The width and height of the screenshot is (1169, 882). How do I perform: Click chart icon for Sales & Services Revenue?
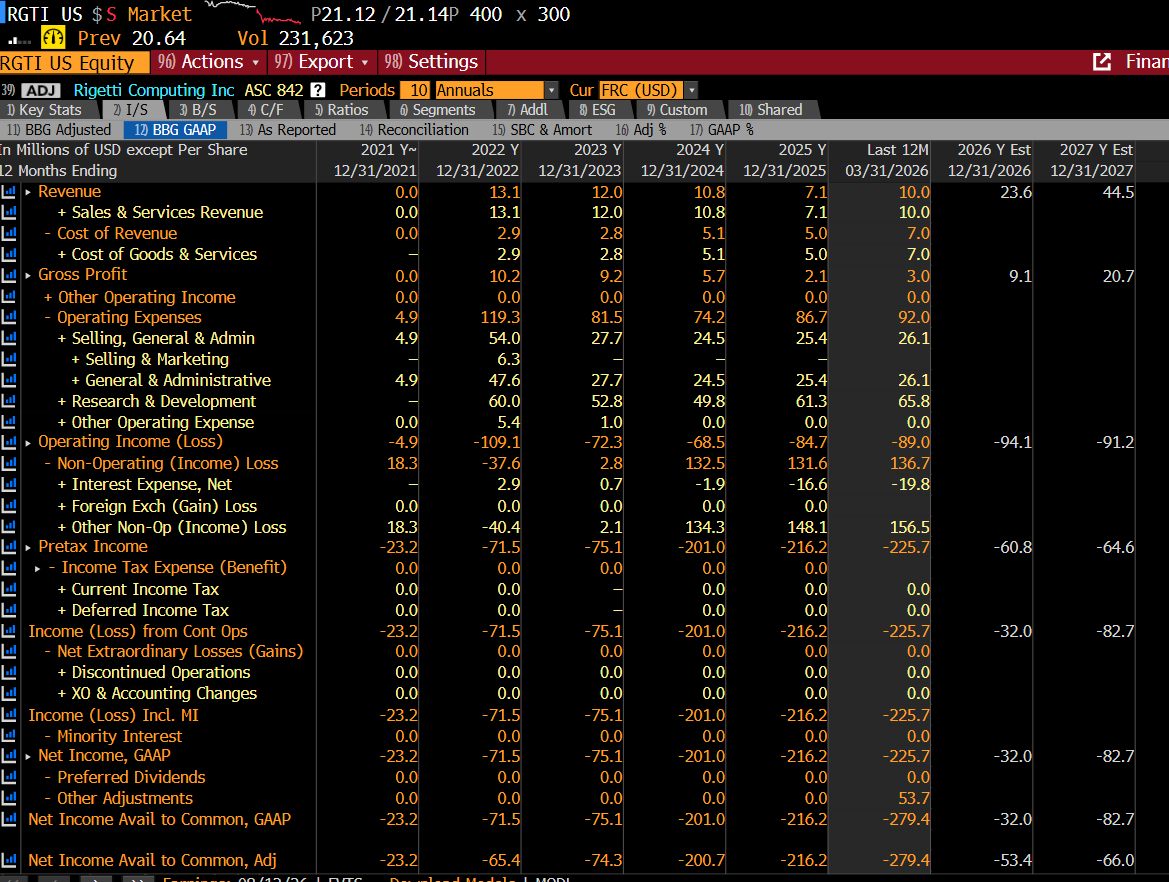pos(9,212)
